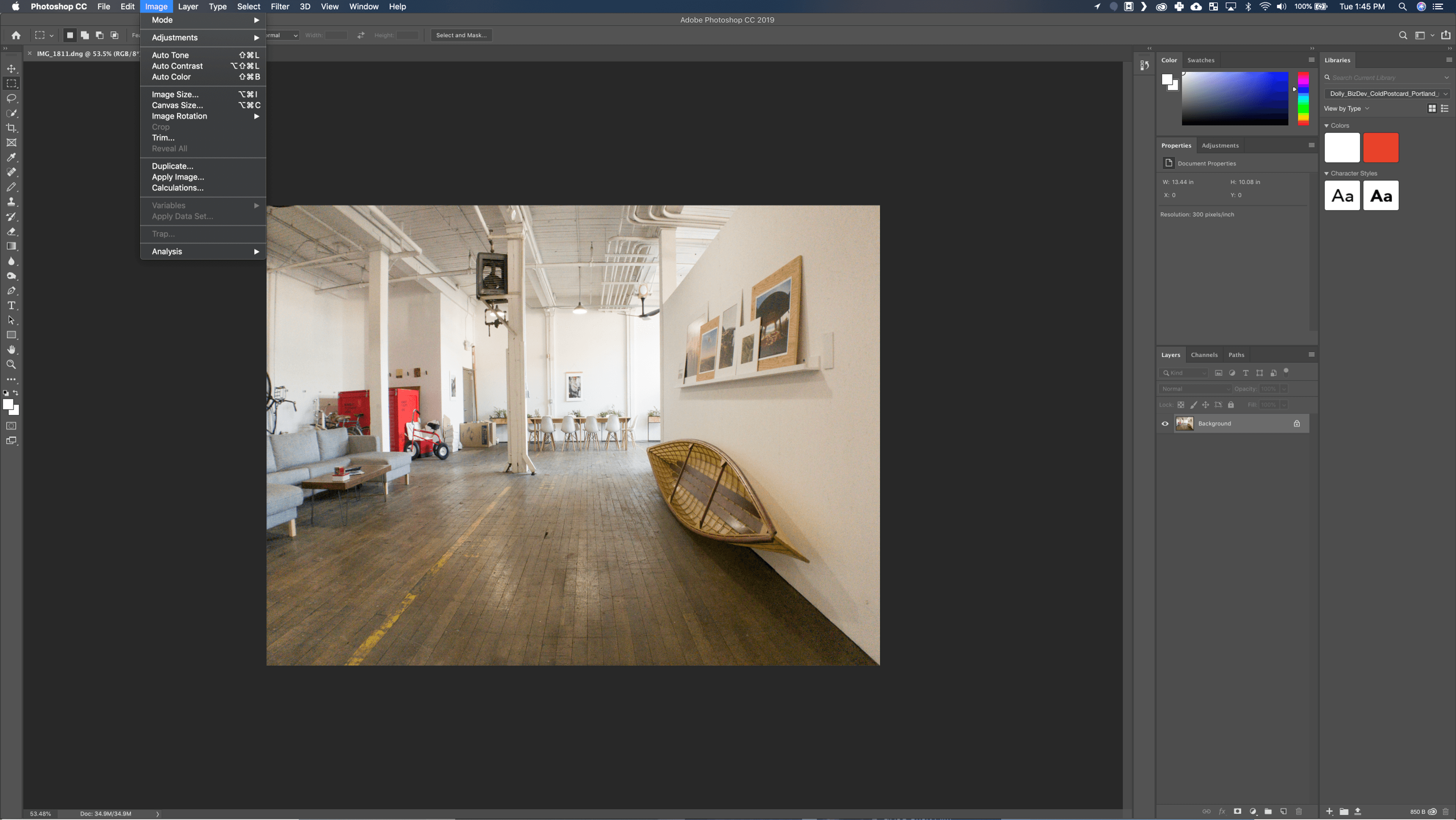The height and width of the screenshot is (820, 1456).
Task: Select the Brush tool
Action: click(x=11, y=187)
